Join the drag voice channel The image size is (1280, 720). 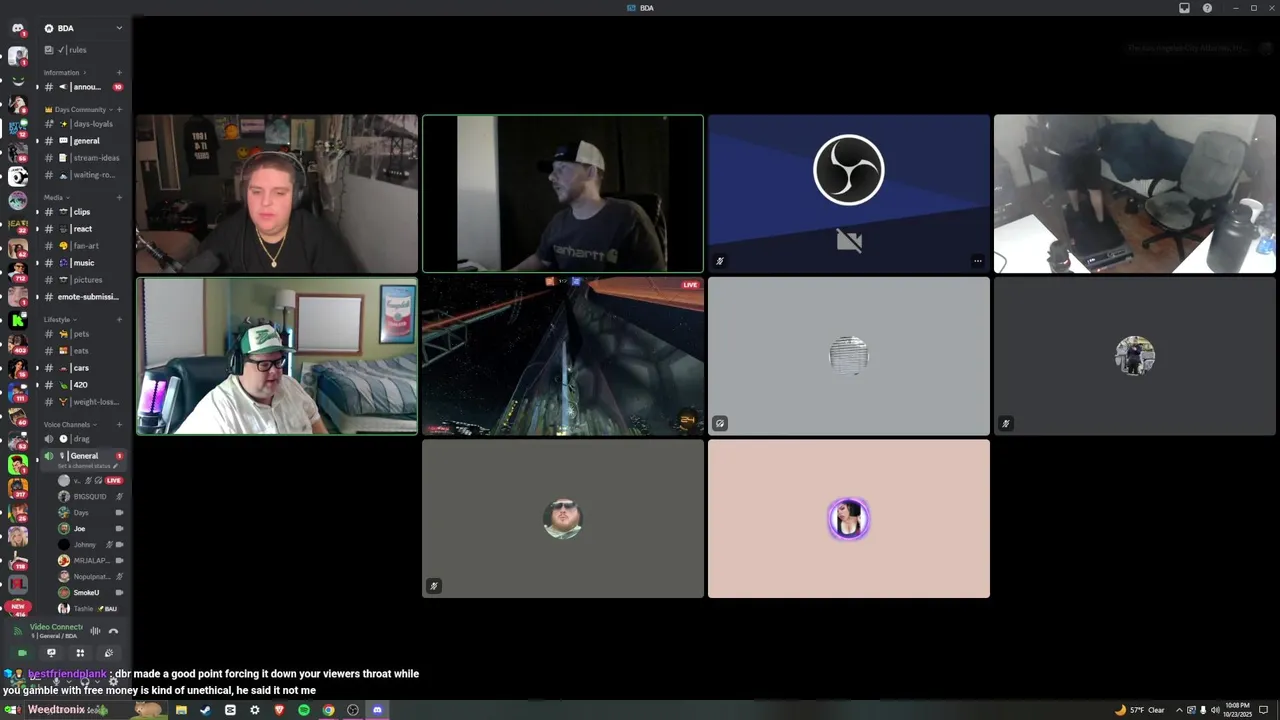click(x=83, y=439)
